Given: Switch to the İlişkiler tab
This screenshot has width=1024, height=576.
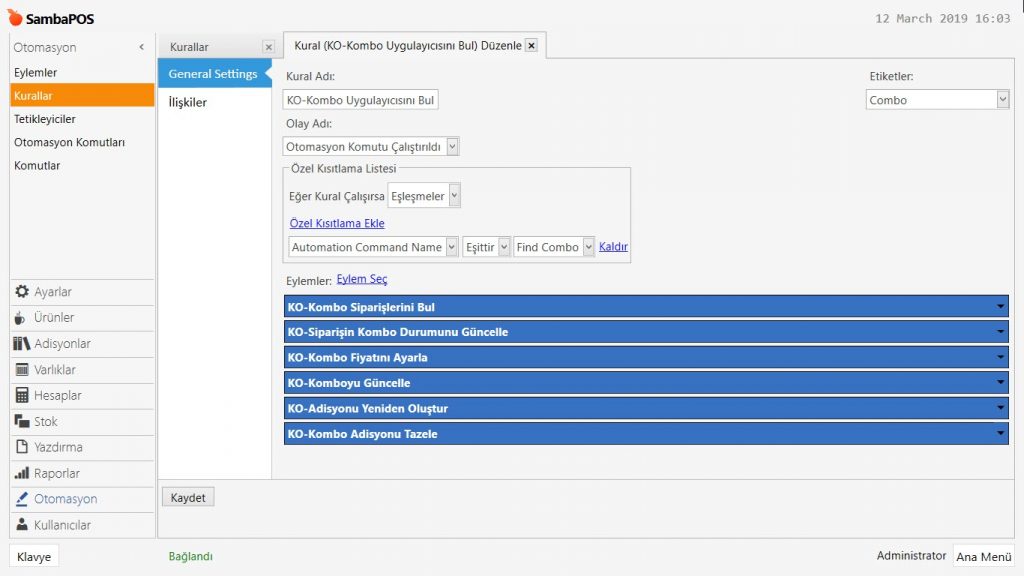Looking at the screenshot, I should click(188, 102).
